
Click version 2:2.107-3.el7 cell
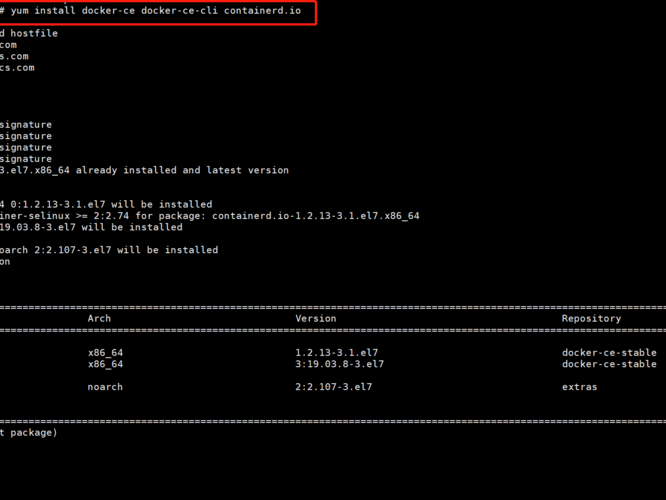click(333, 387)
